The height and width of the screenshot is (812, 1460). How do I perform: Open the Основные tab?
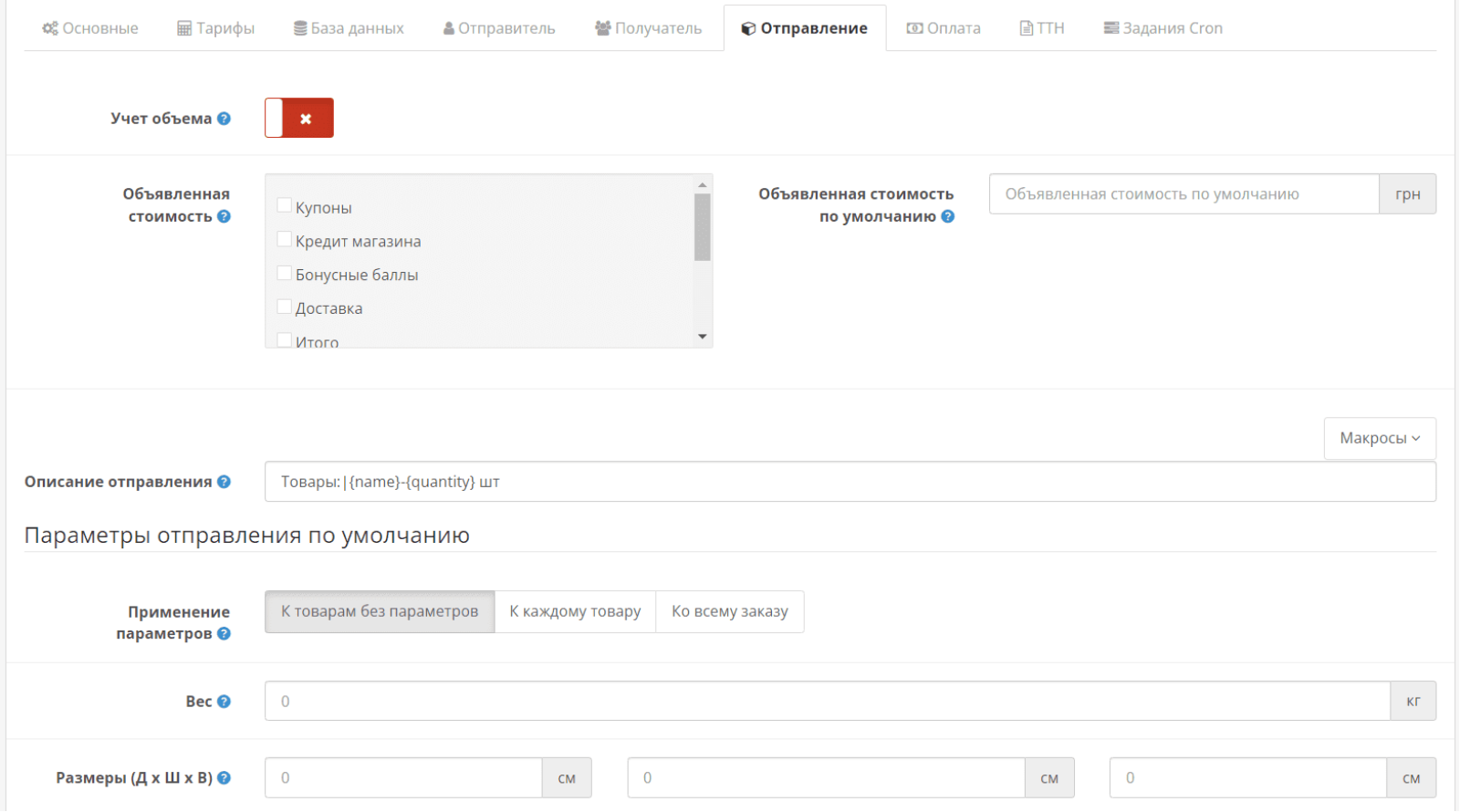[90, 28]
